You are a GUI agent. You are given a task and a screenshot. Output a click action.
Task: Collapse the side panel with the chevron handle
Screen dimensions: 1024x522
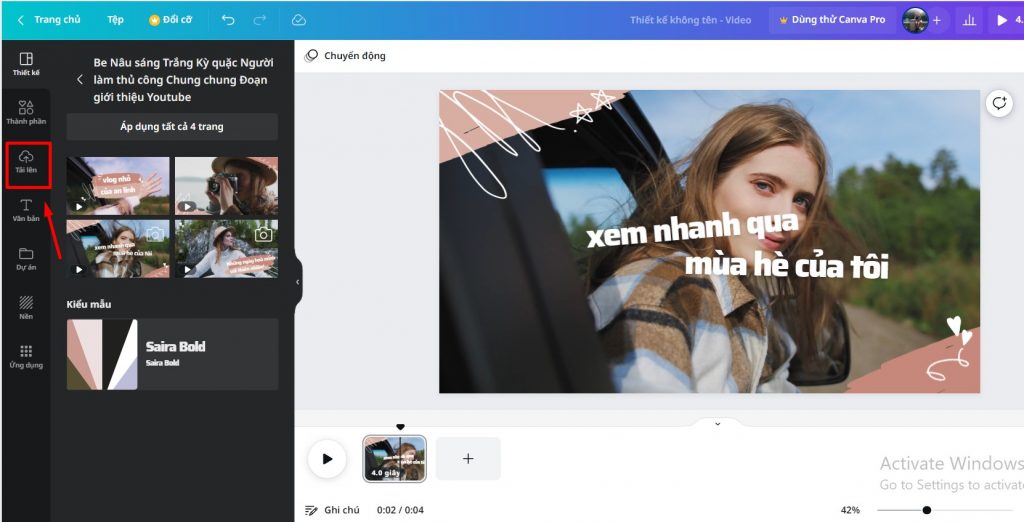point(298,282)
